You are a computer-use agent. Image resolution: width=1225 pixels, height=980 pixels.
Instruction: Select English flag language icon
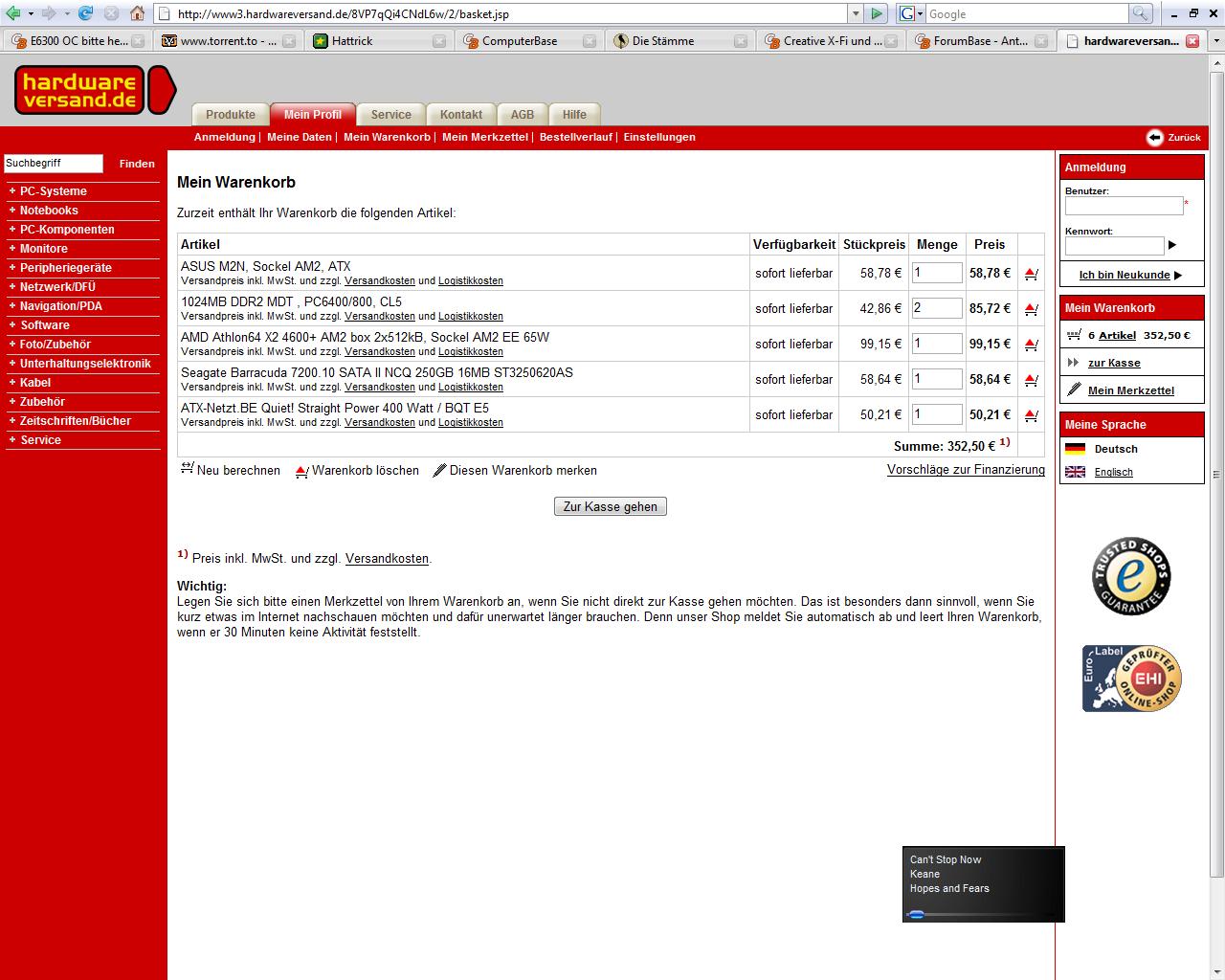click(x=1075, y=472)
